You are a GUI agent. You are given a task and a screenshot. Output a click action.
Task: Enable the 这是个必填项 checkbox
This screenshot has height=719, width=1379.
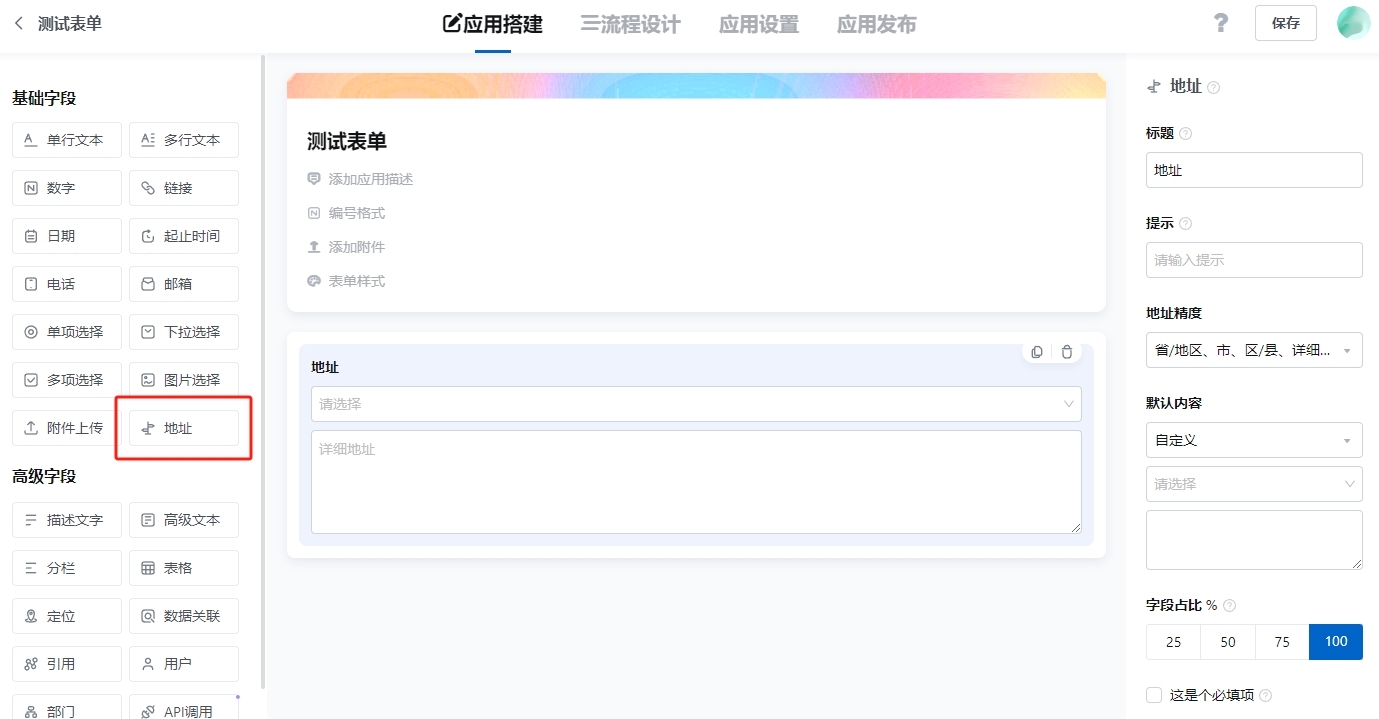pos(1154,695)
